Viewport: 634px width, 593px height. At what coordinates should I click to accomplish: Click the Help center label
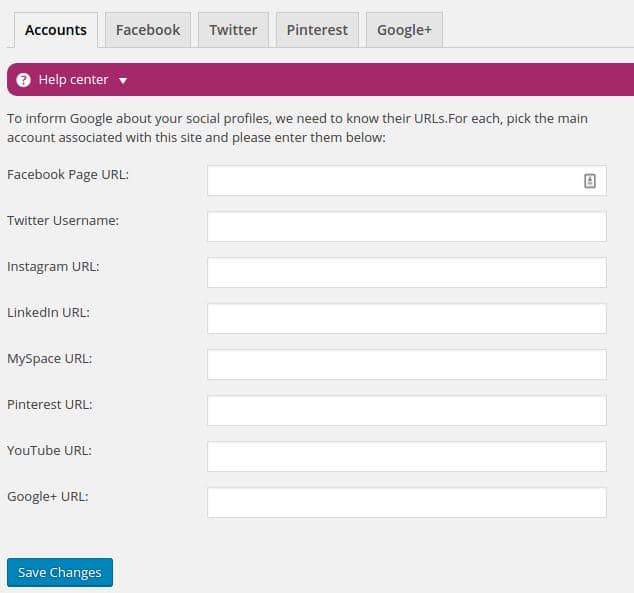[x=74, y=80]
